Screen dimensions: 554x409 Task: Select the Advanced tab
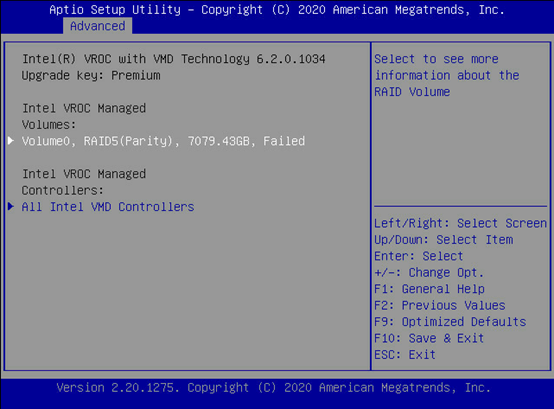(x=98, y=26)
